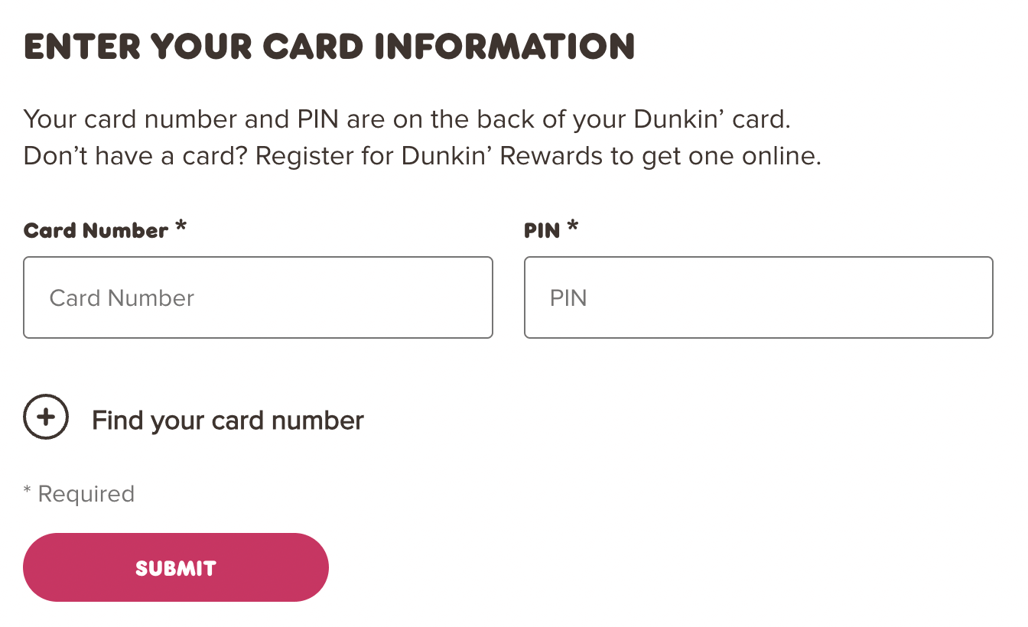The image size is (1028, 627).
Task: Click the pink SUBMIT button label
Action: click(x=175, y=567)
